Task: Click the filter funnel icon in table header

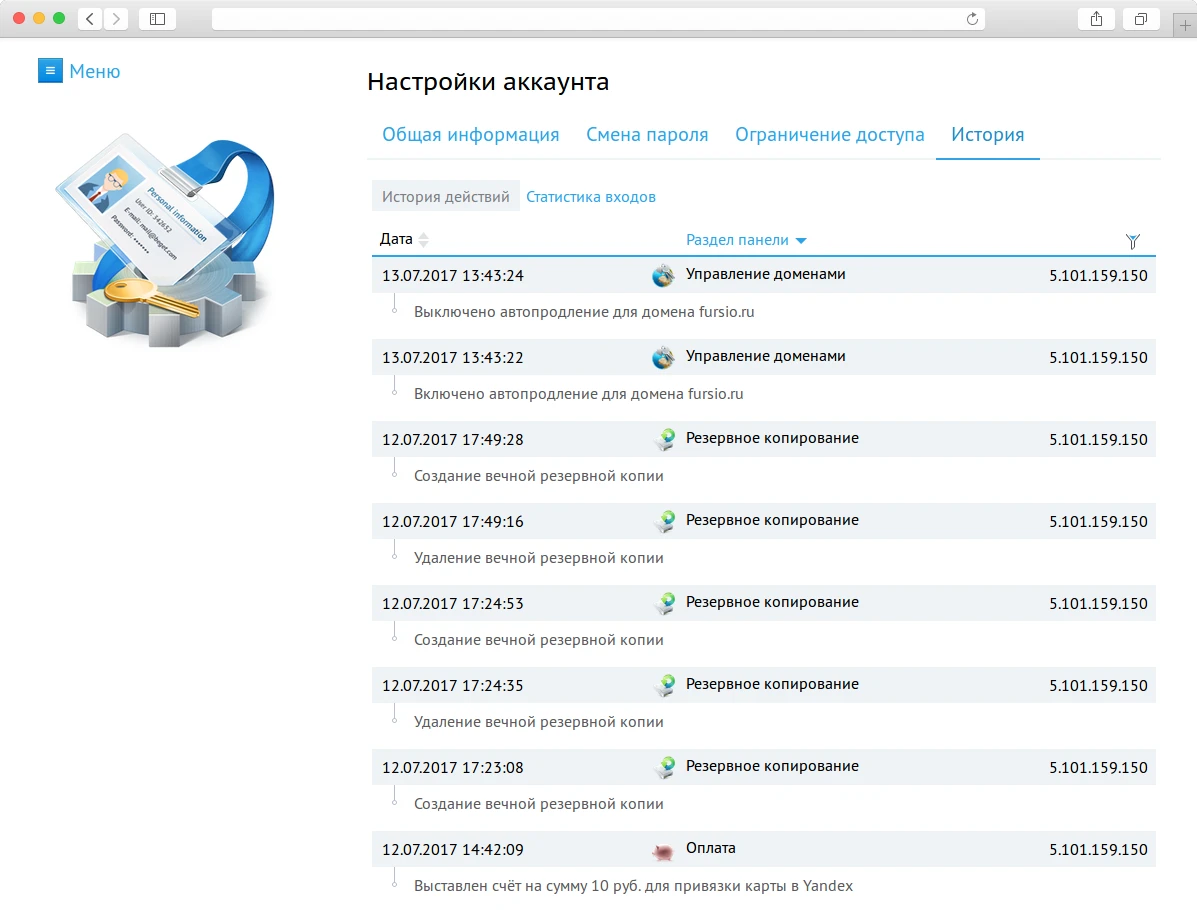Action: click(1132, 241)
